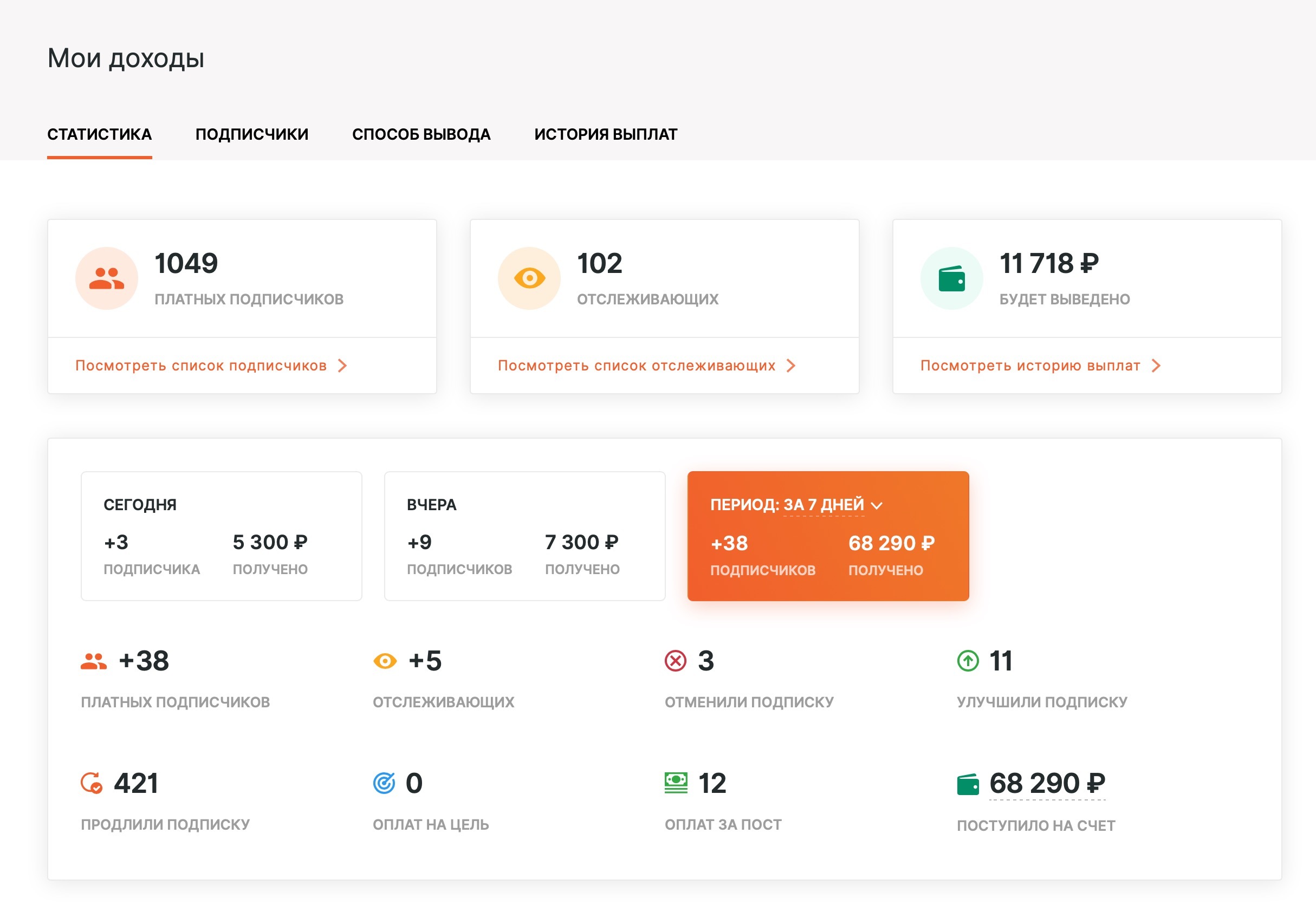
Task: Click the 5 300 ₽ today amount
Action: [270, 543]
